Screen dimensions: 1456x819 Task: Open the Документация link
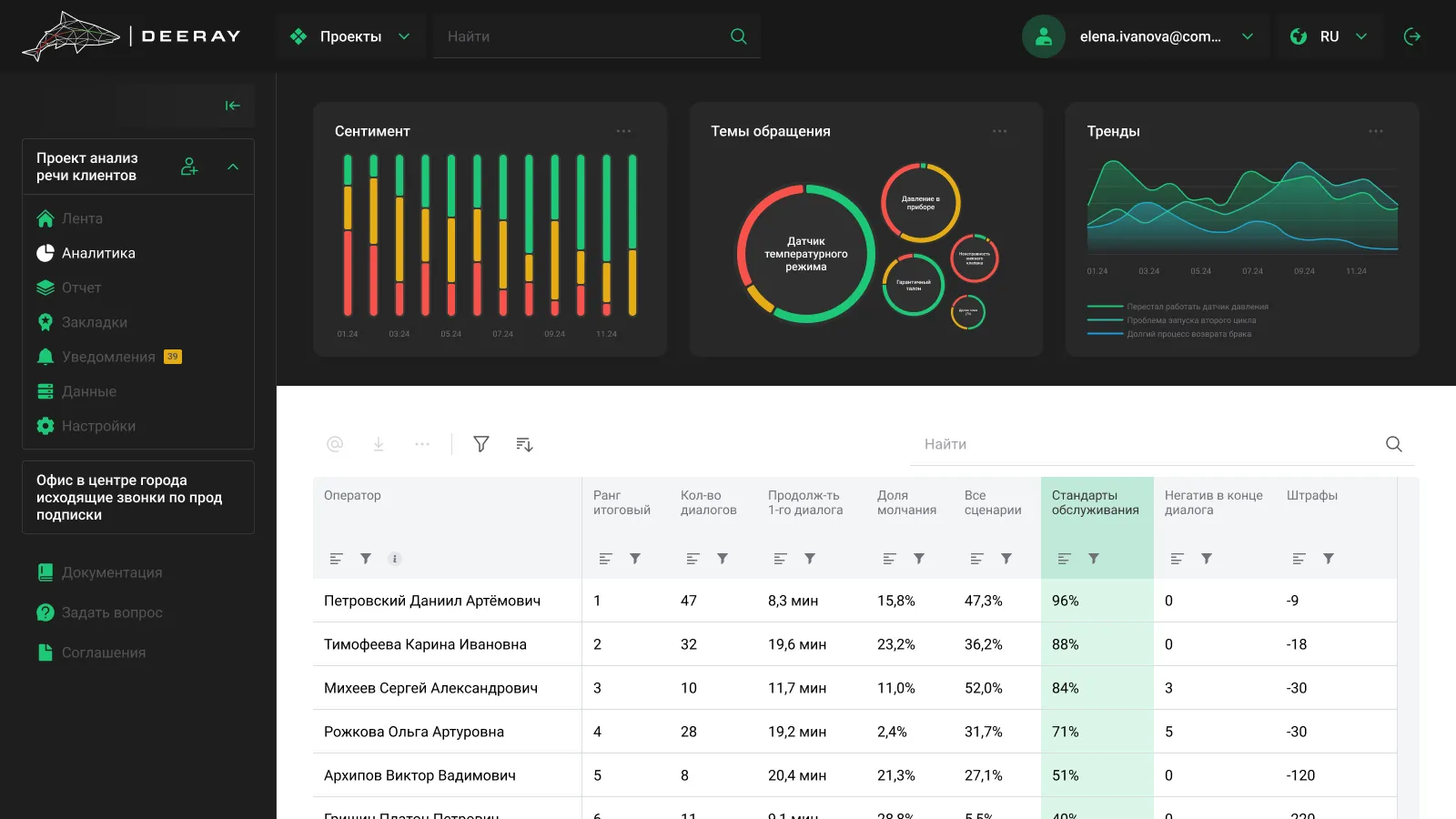point(112,572)
